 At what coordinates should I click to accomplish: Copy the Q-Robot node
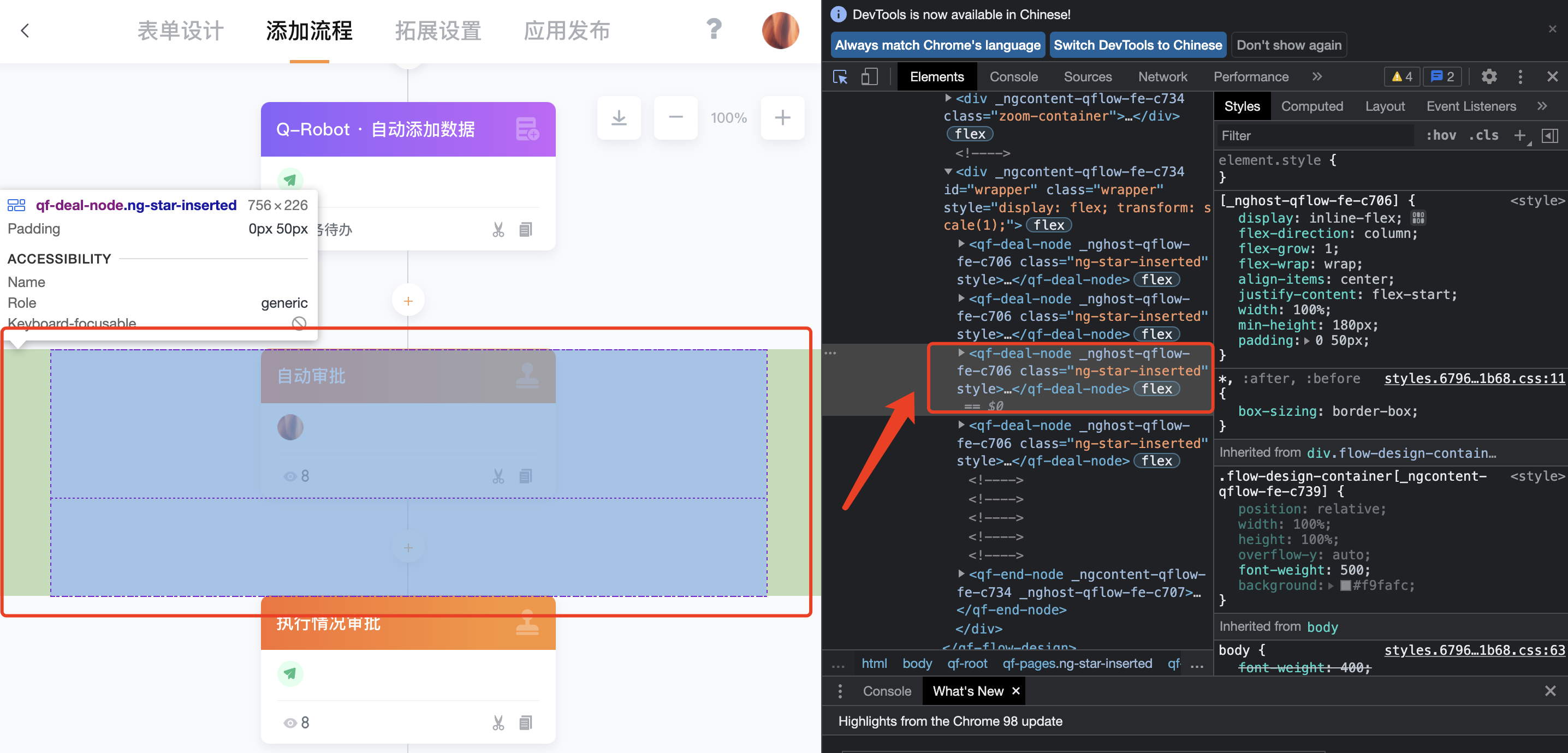(526, 230)
